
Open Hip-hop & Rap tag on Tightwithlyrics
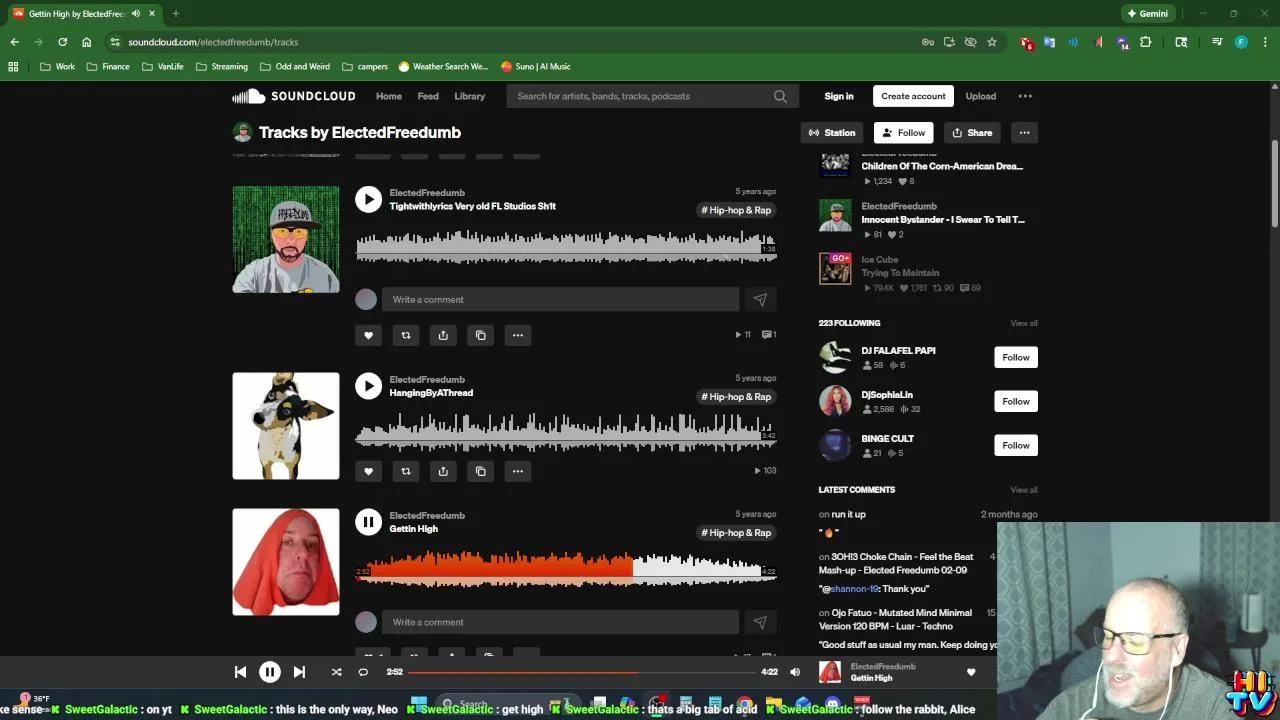point(736,210)
